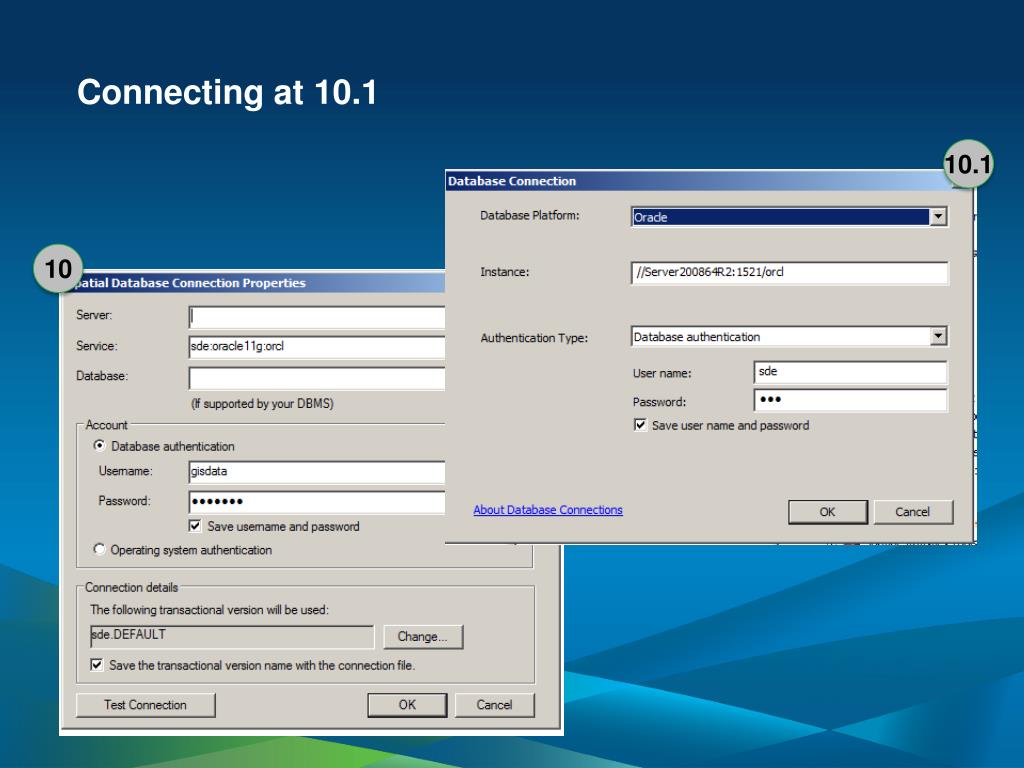Screen dimensions: 1024x768
Task: Toggle Save the transactional version name checkbox
Action: [x=97, y=665]
